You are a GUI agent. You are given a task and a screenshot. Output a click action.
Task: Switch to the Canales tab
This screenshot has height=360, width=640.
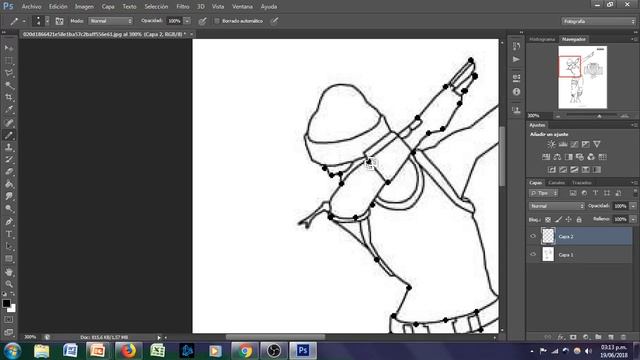(556, 182)
